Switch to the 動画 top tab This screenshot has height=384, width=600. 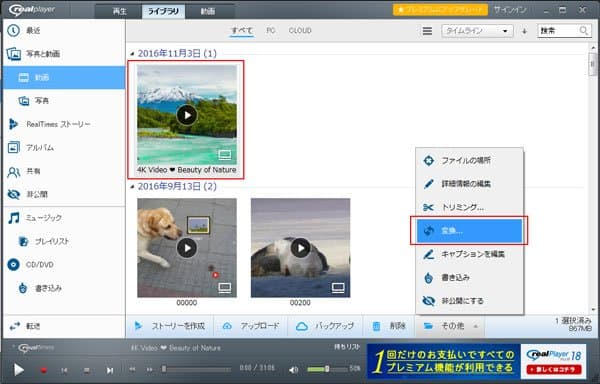click(207, 11)
